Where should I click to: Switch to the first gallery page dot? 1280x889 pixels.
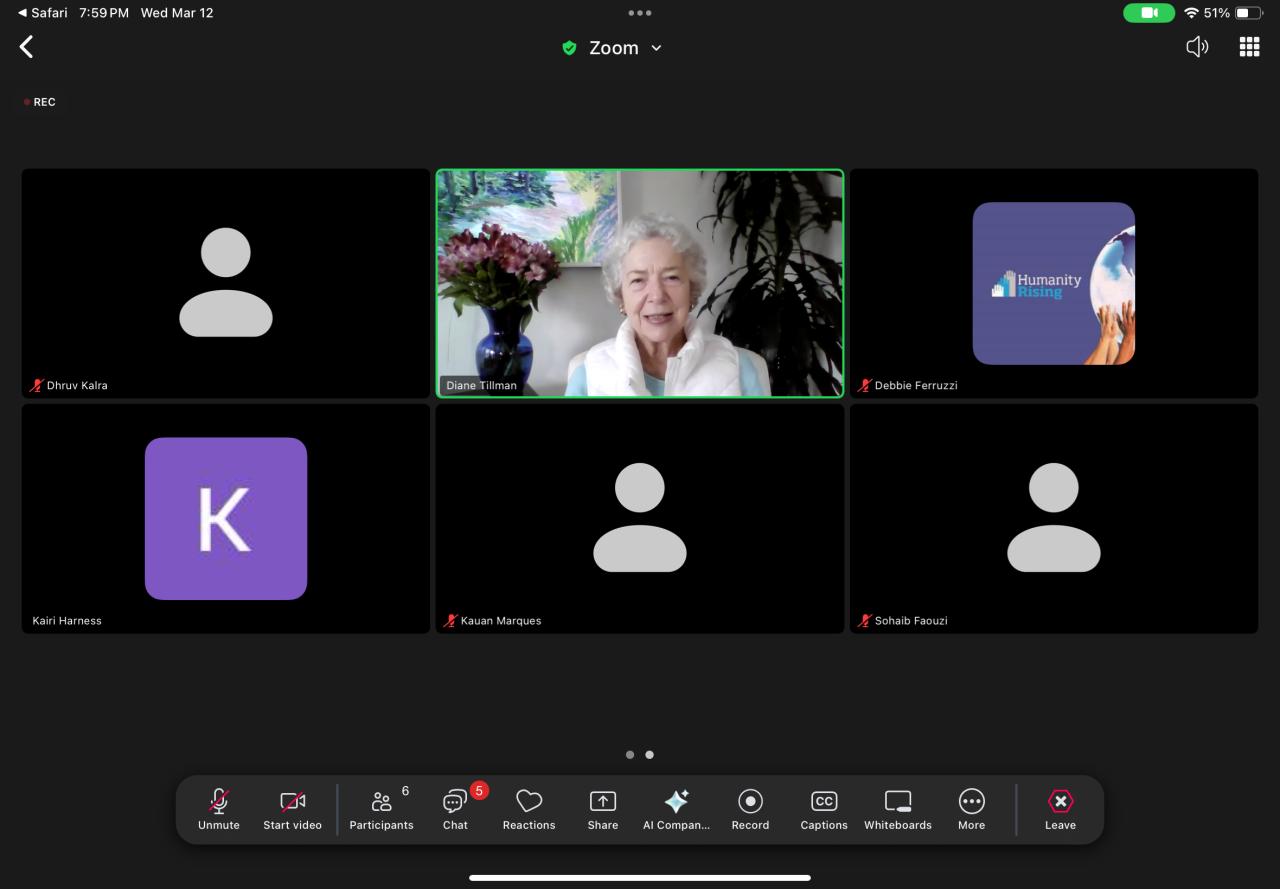click(630, 755)
